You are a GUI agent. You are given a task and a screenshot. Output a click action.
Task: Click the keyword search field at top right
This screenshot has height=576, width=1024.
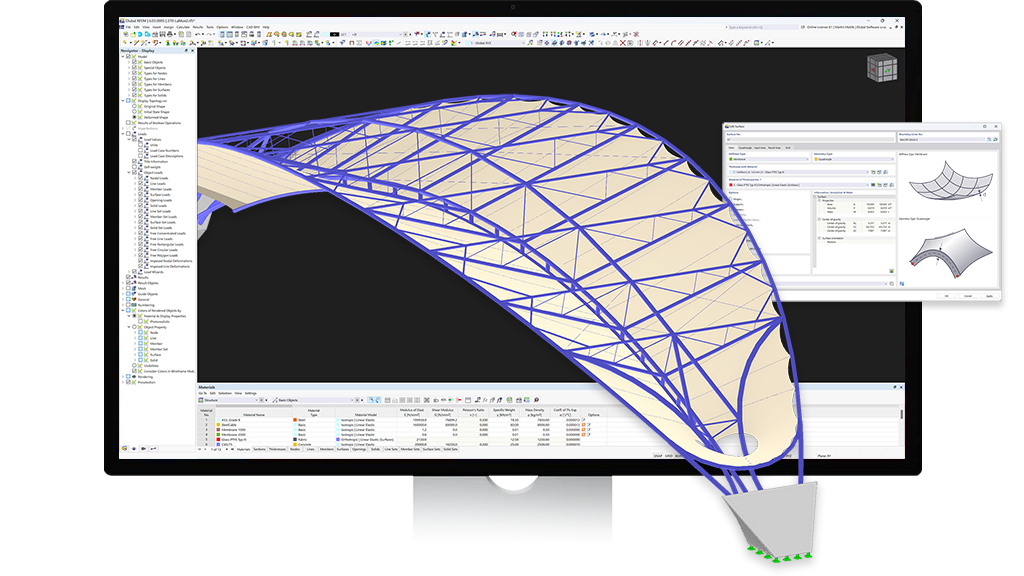(761, 27)
